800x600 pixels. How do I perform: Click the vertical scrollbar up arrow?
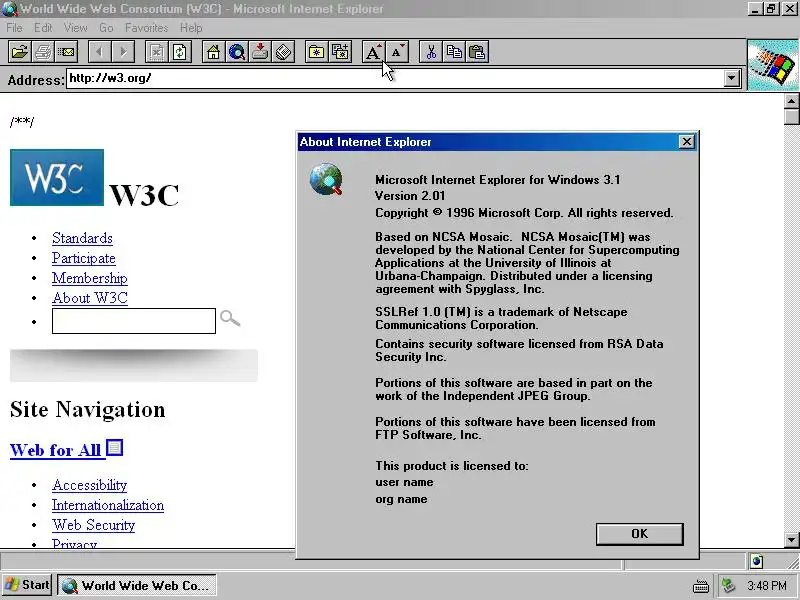coord(791,101)
